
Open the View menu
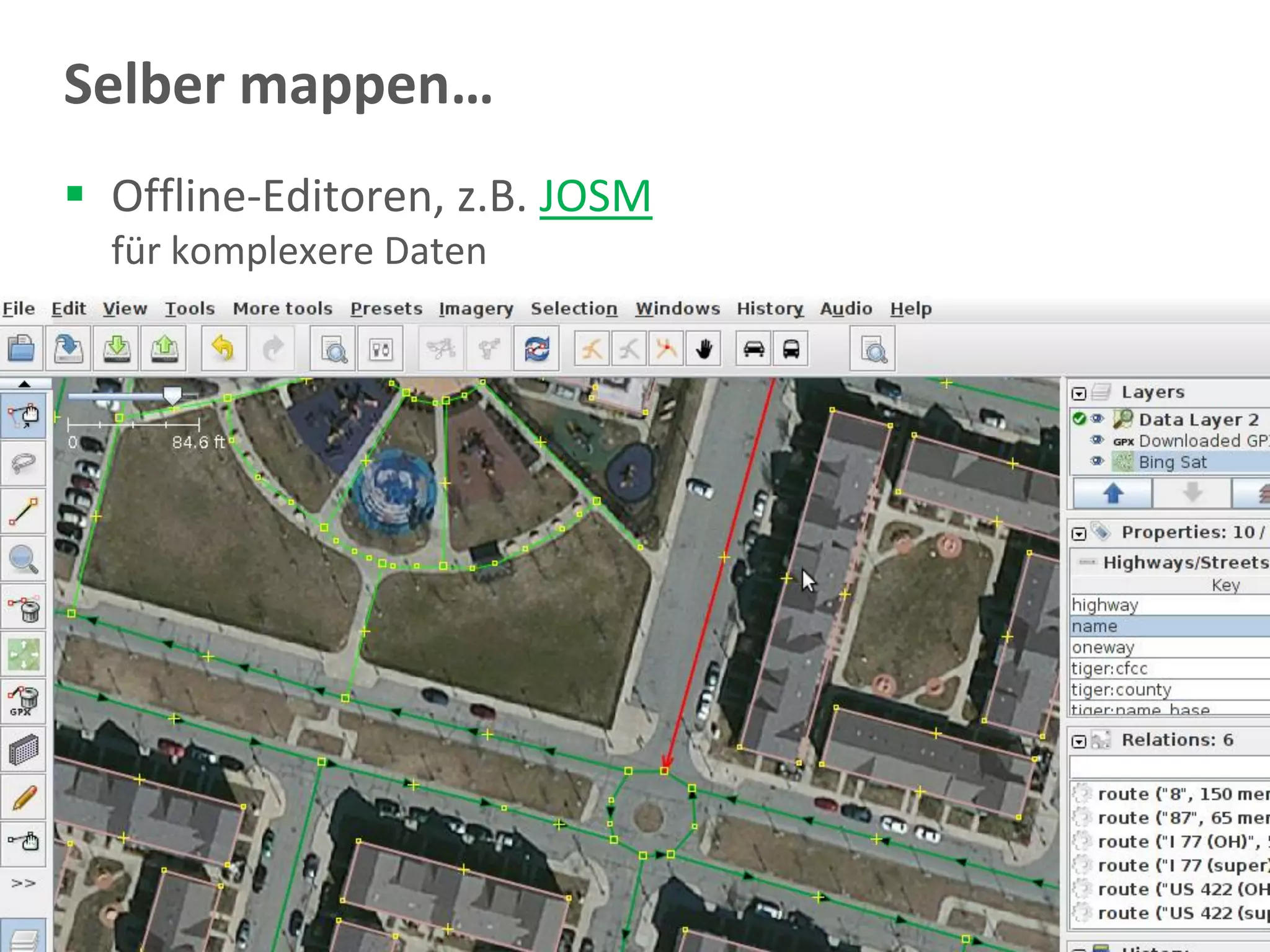click(125, 309)
